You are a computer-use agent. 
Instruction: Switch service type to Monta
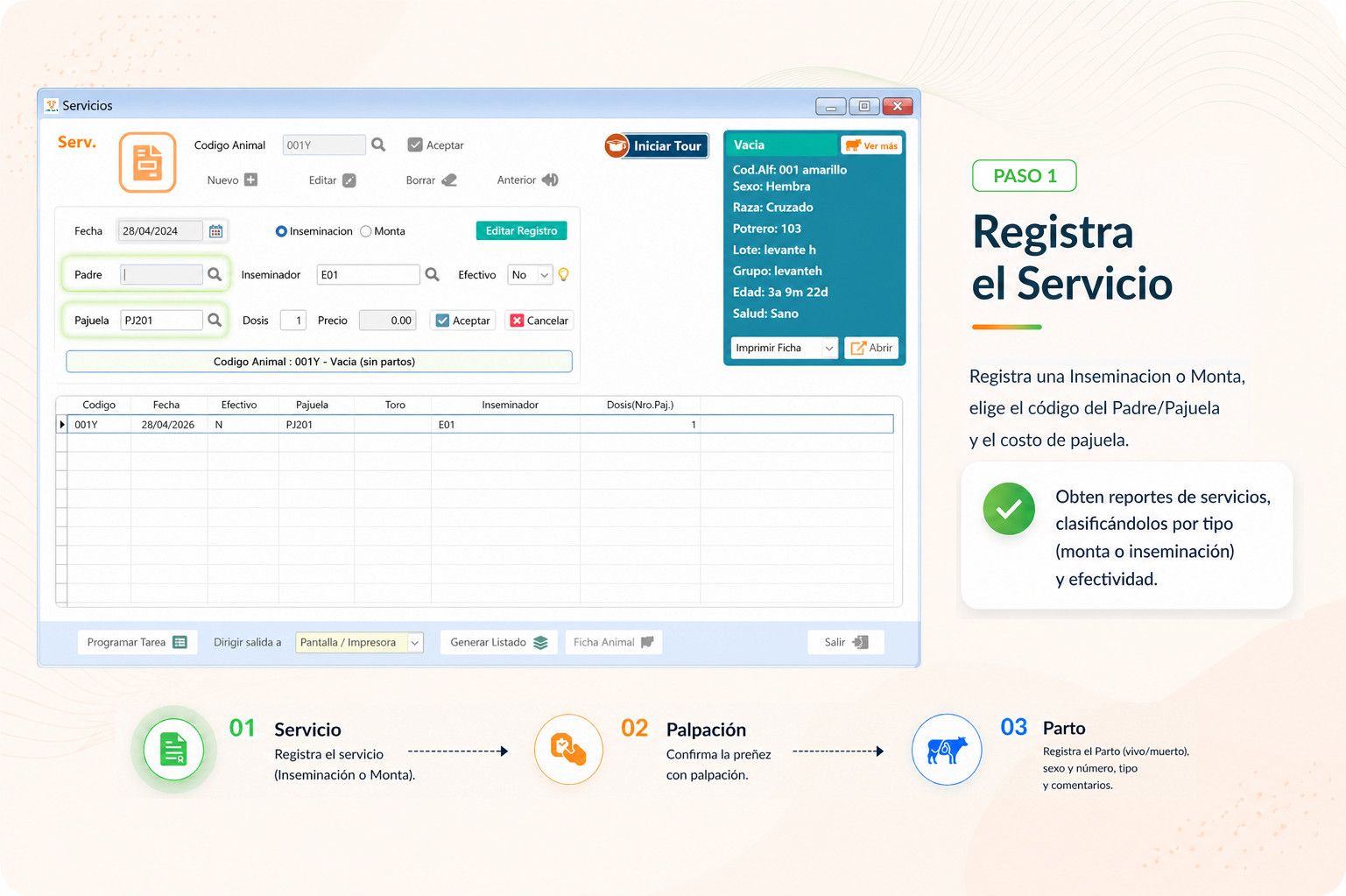(x=365, y=230)
